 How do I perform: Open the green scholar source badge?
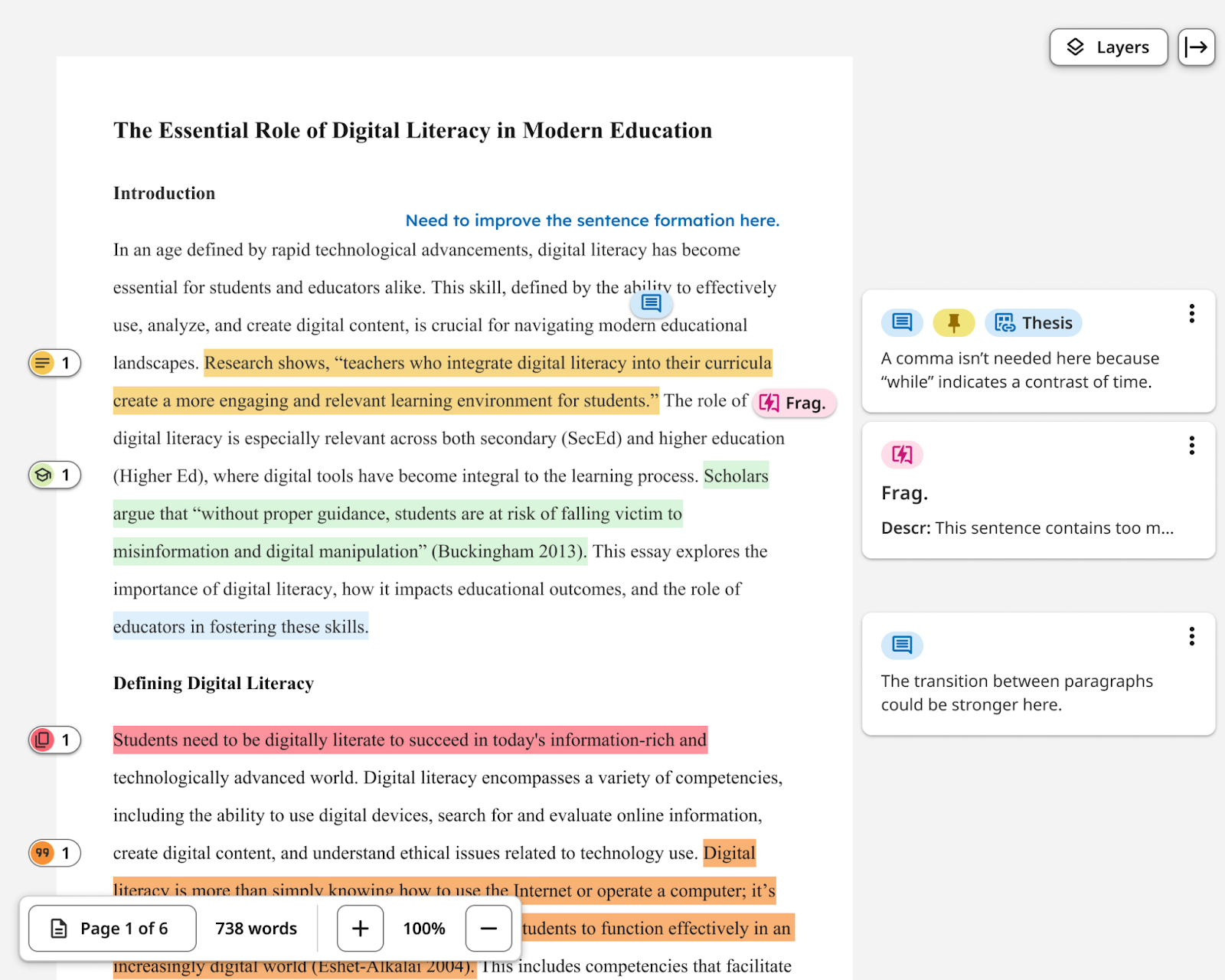point(54,475)
